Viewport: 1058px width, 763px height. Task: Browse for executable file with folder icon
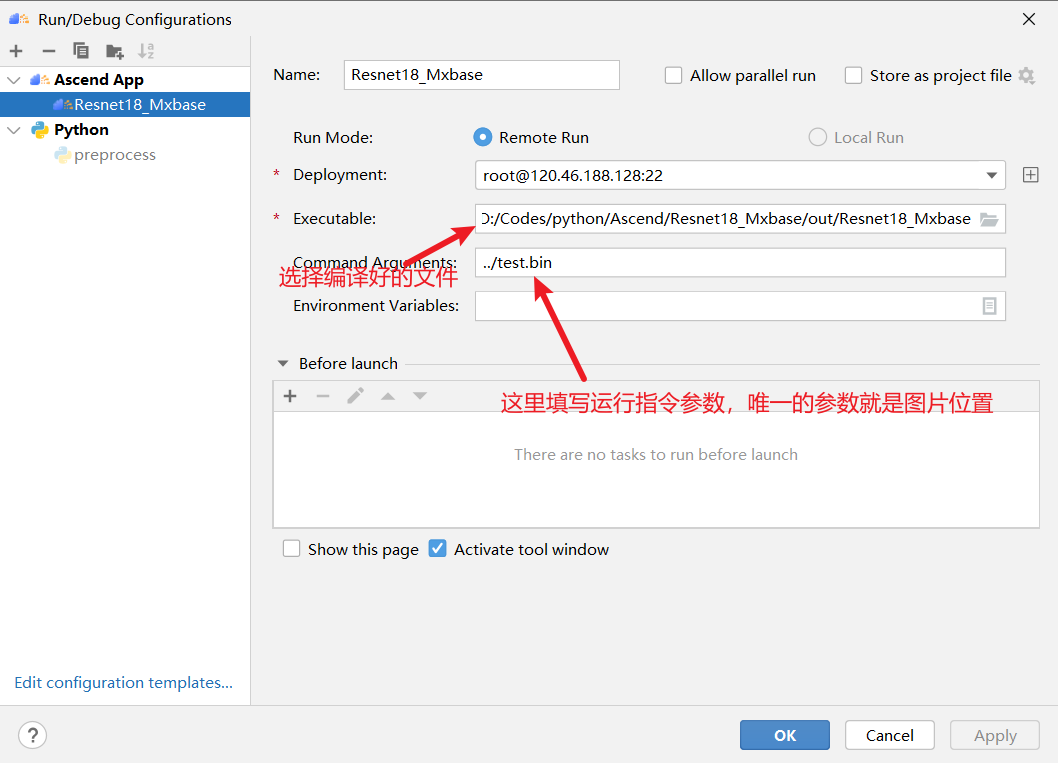[x=989, y=219]
